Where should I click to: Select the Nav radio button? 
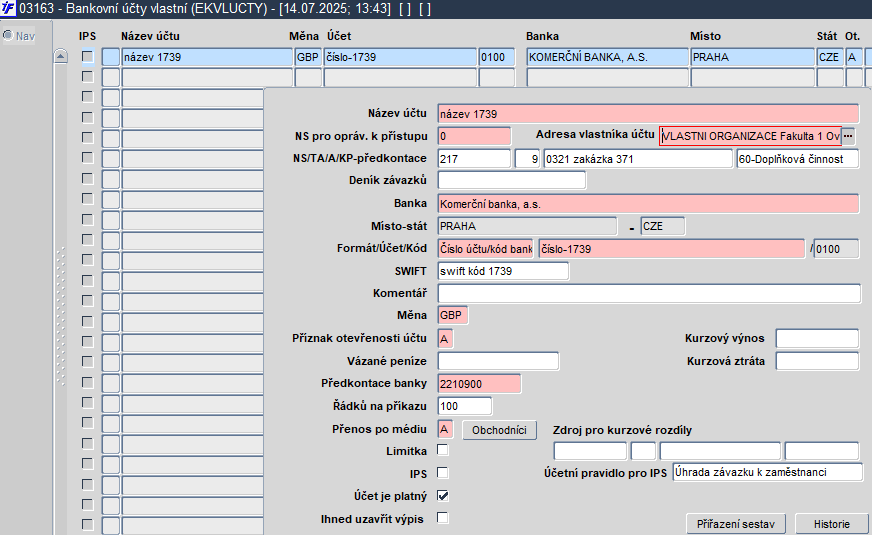coord(8,36)
